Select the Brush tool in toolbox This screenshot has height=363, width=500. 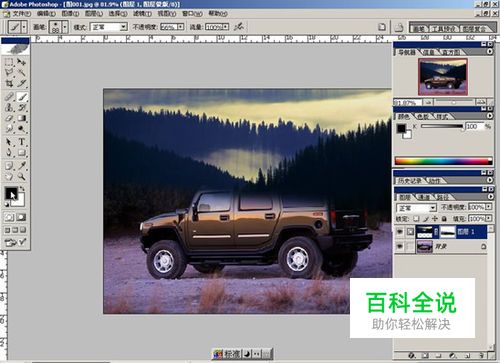click(22, 97)
